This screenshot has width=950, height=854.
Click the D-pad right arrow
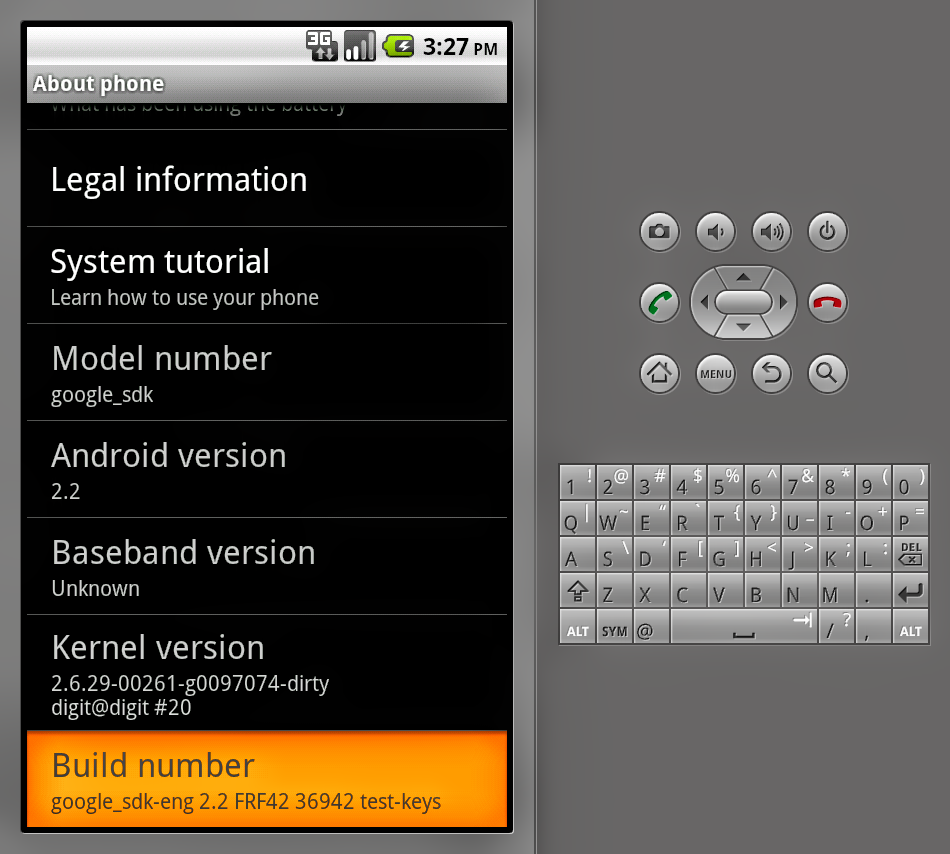point(783,302)
